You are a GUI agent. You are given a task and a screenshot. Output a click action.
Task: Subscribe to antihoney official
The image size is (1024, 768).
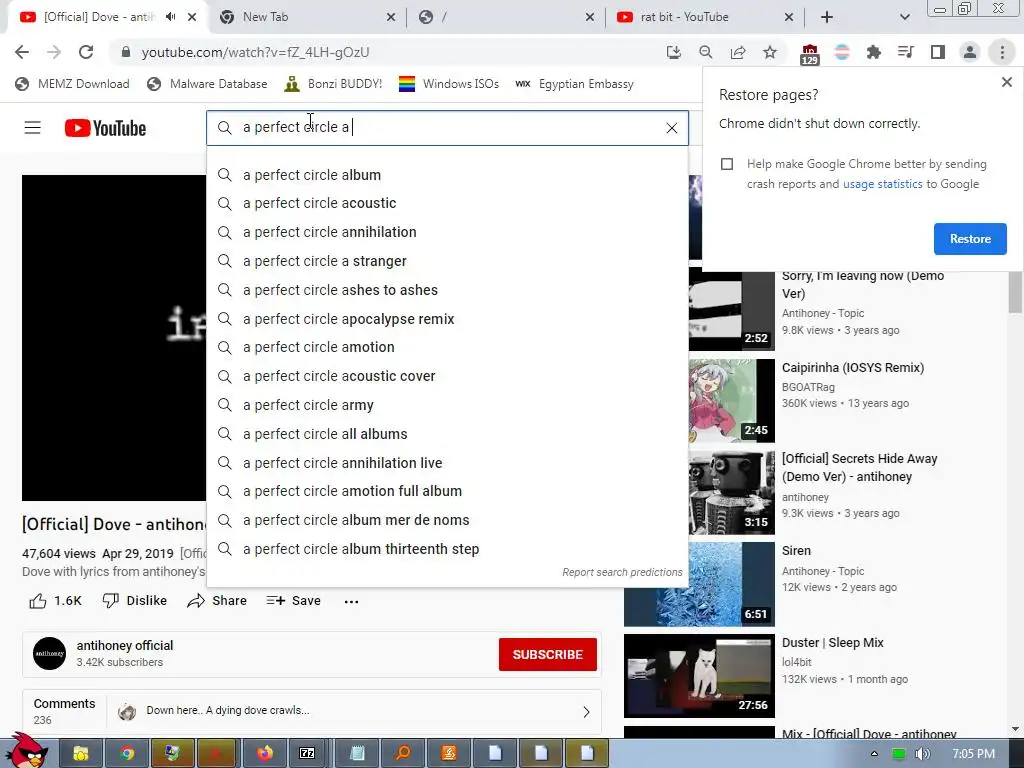pos(547,654)
